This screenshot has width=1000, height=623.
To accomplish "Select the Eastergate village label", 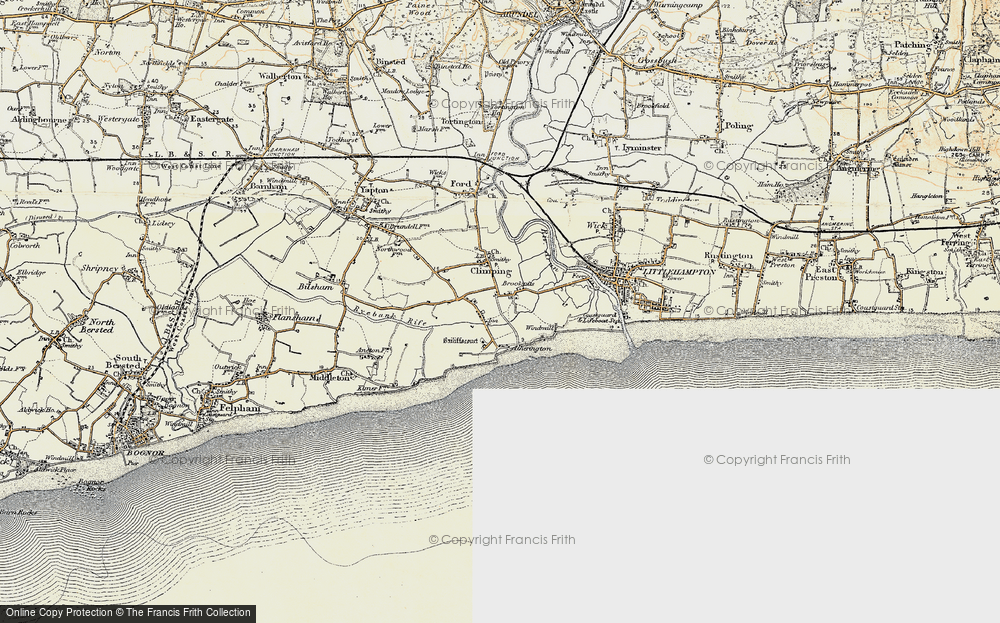I will [x=212, y=119].
